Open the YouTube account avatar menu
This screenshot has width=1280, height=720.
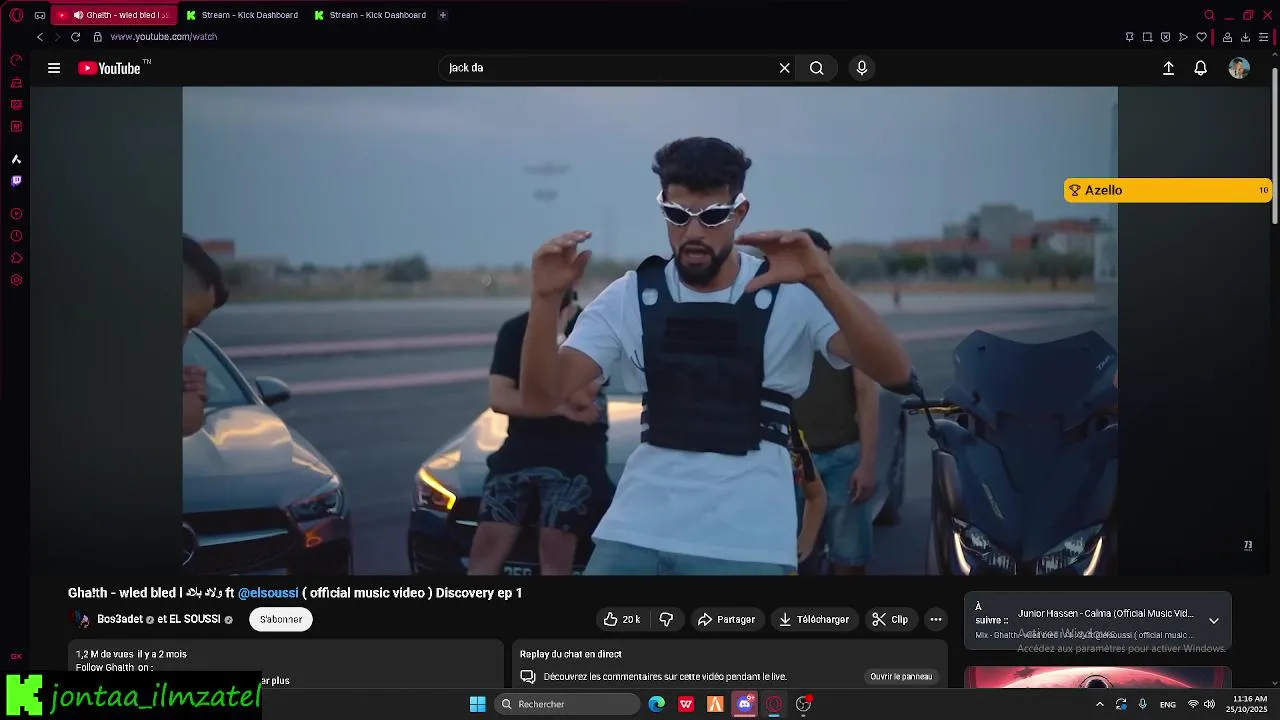tap(1239, 68)
